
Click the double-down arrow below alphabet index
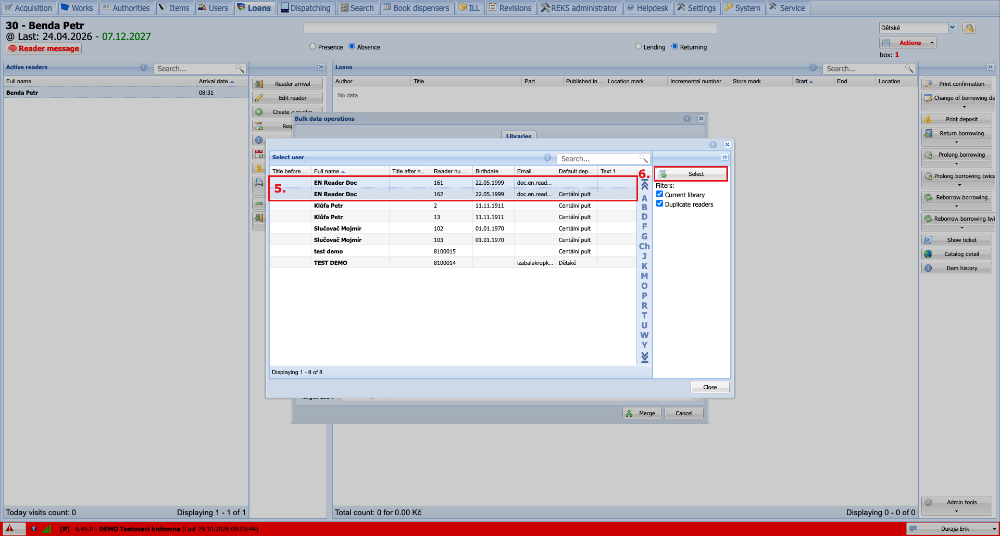[x=644, y=357]
